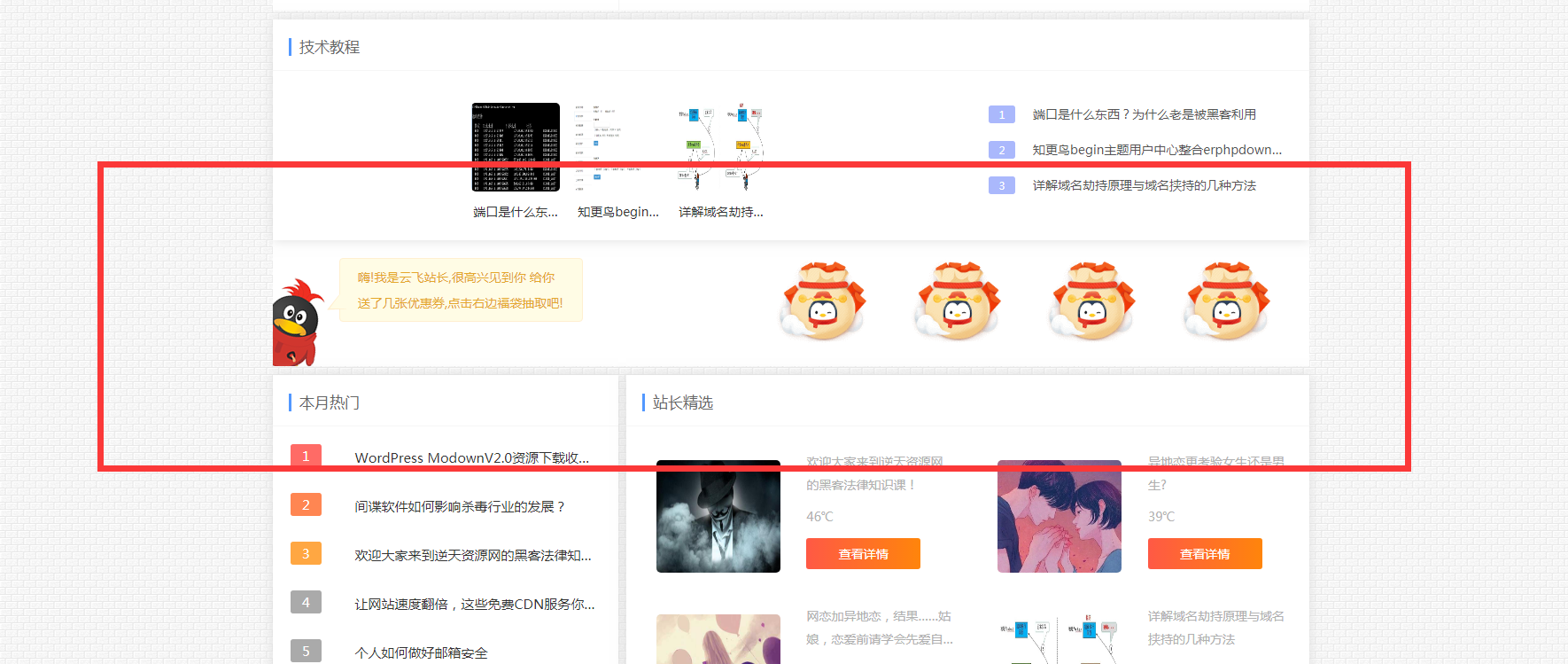The height and width of the screenshot is (664, 1568).
Task: Open 站长精选 title 详解域名劫持原理与域名挟持的几种方法
Action: [x=1216, y=628]
